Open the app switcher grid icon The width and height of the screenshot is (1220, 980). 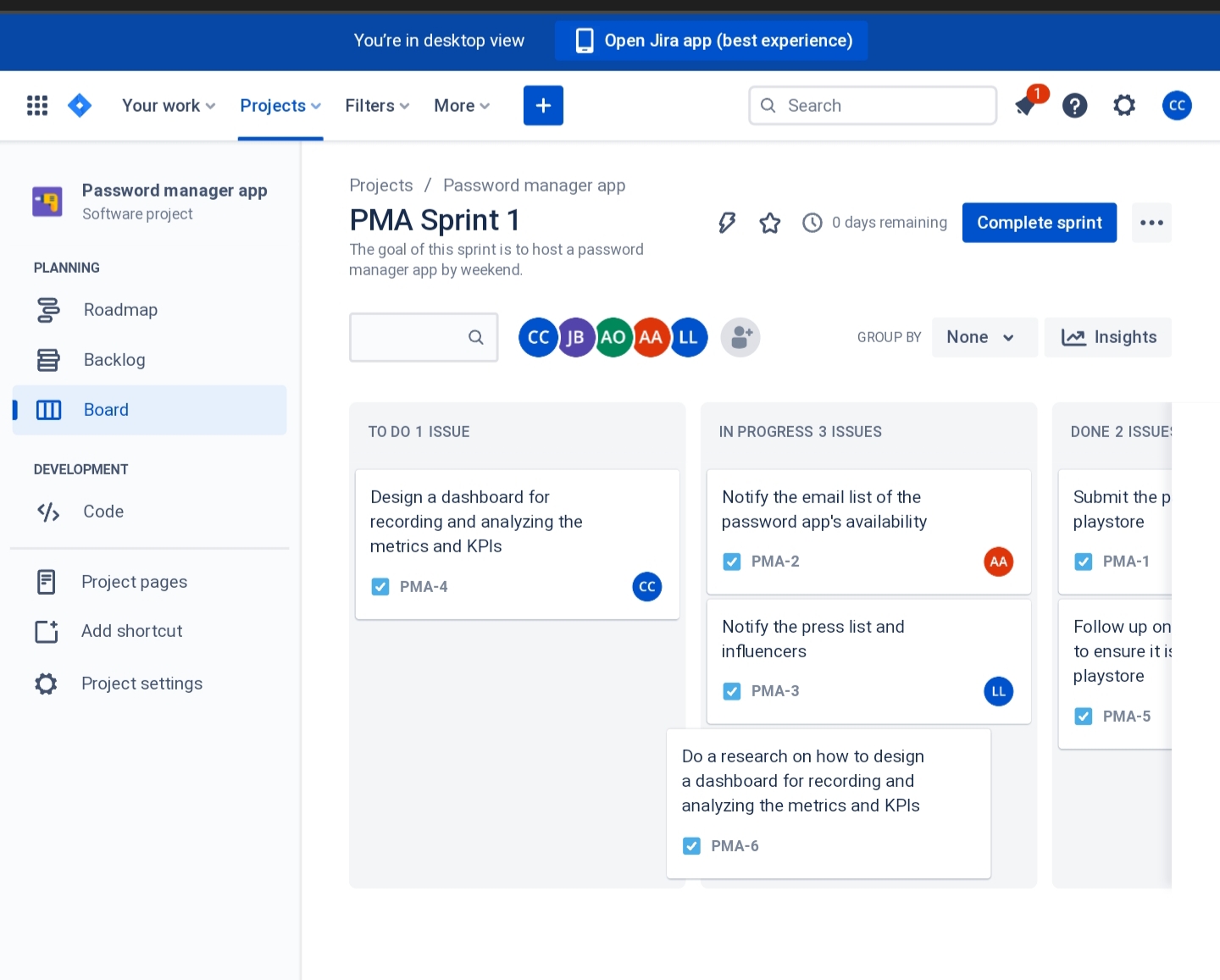point(37,105)
